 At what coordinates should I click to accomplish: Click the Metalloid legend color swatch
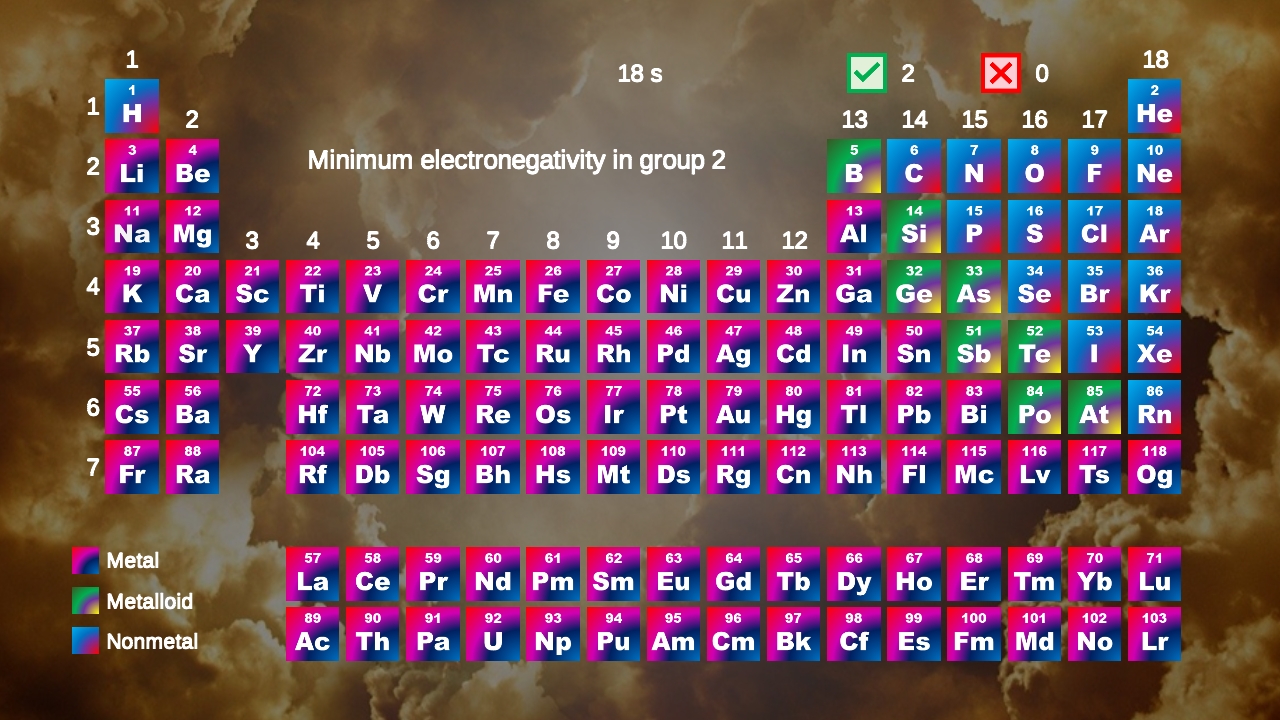85,600
